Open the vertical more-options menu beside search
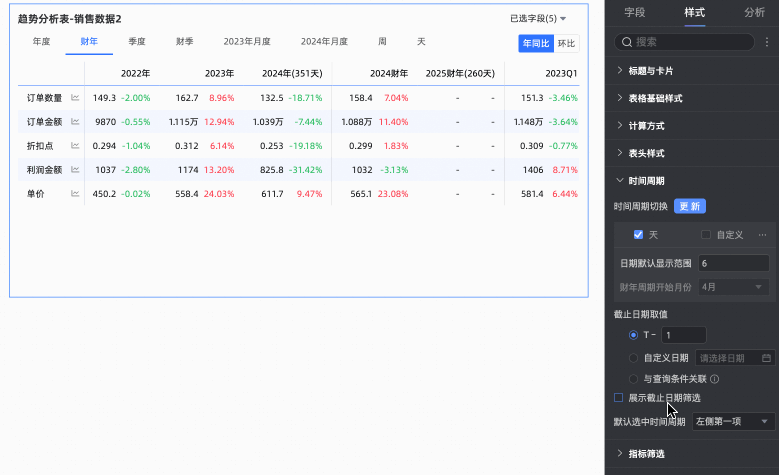The image size is (779, 475). [767, 42]
